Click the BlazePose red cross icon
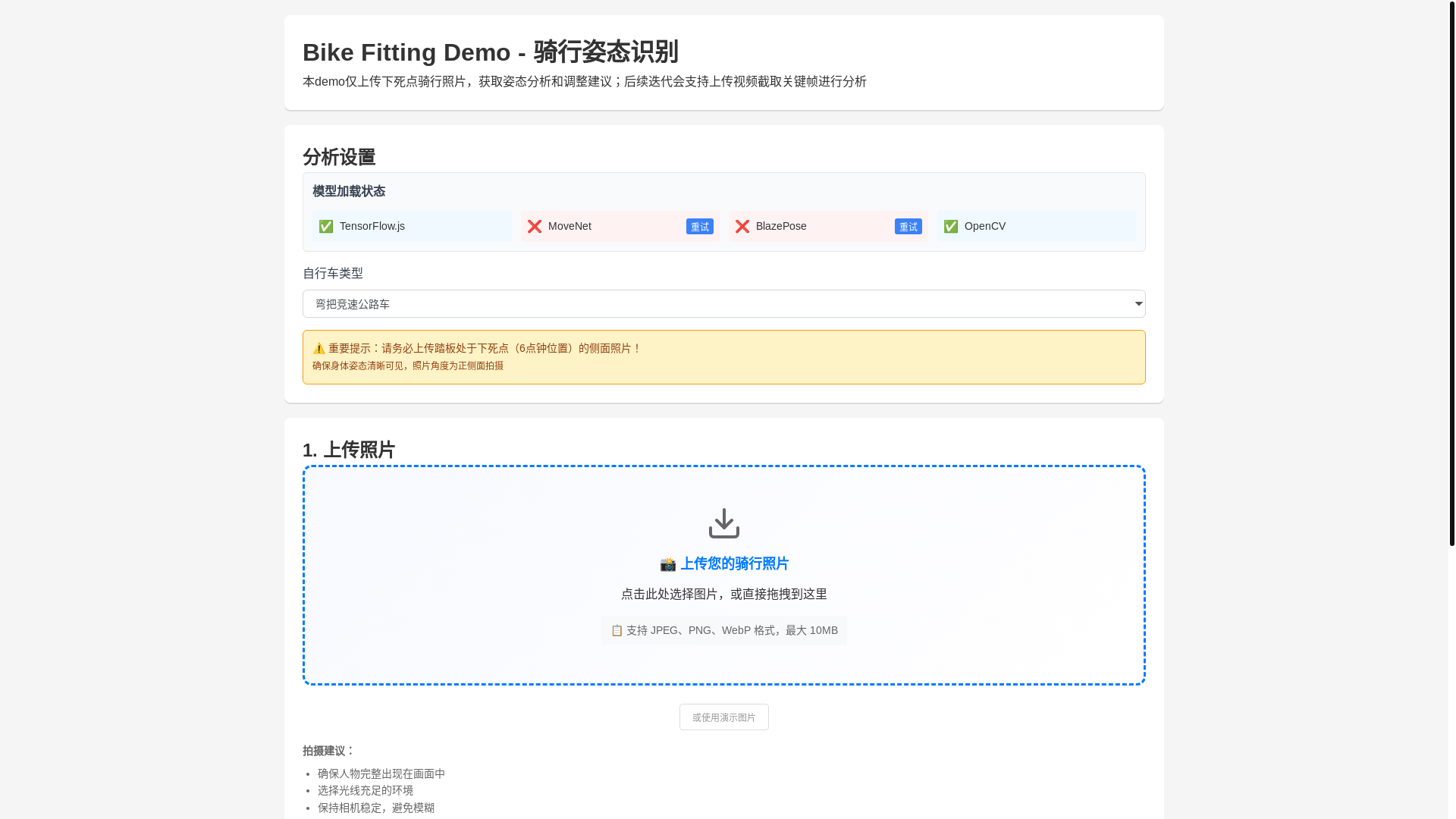 [742, 227]
